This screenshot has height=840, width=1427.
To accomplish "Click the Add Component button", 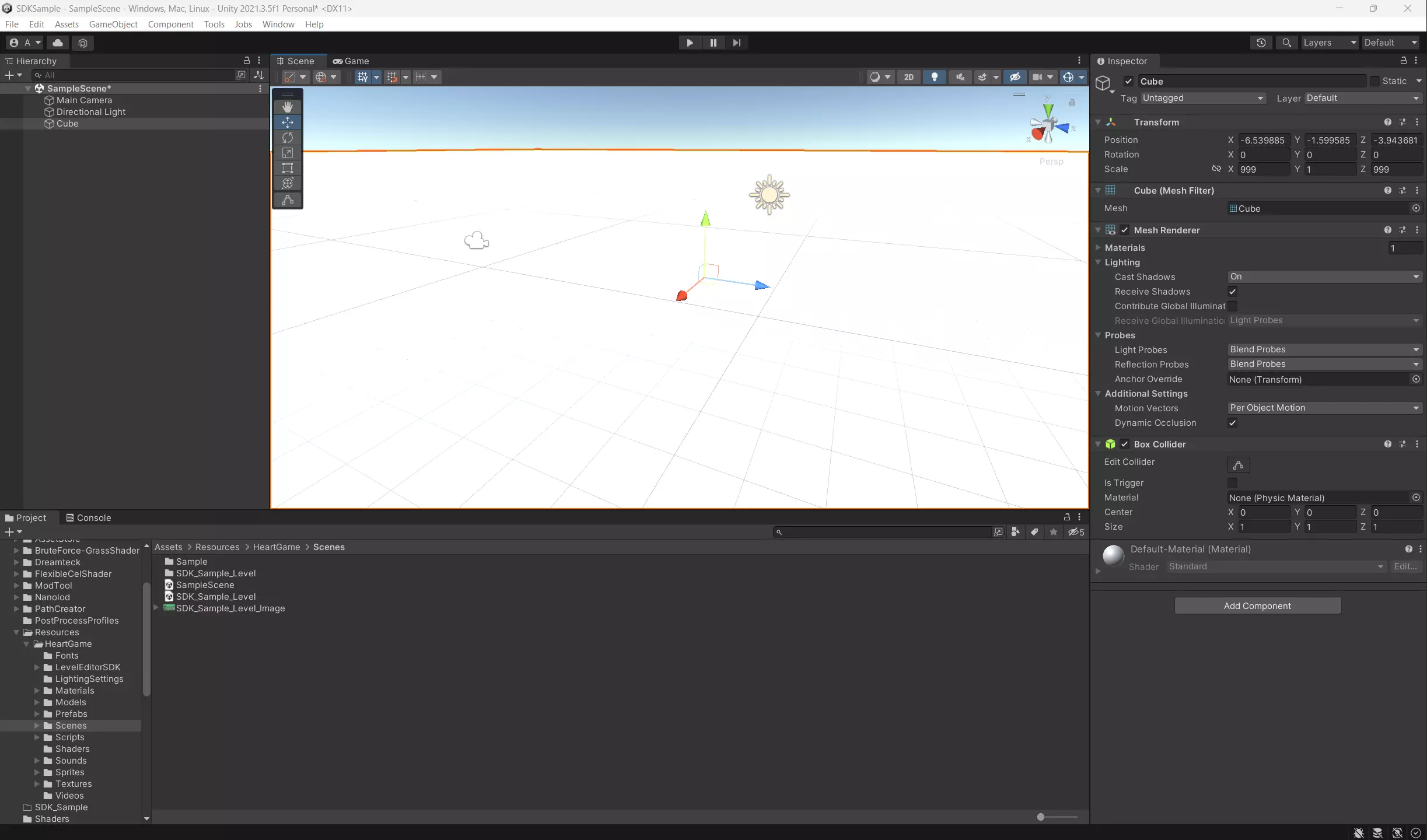I will coord(1257,605).
